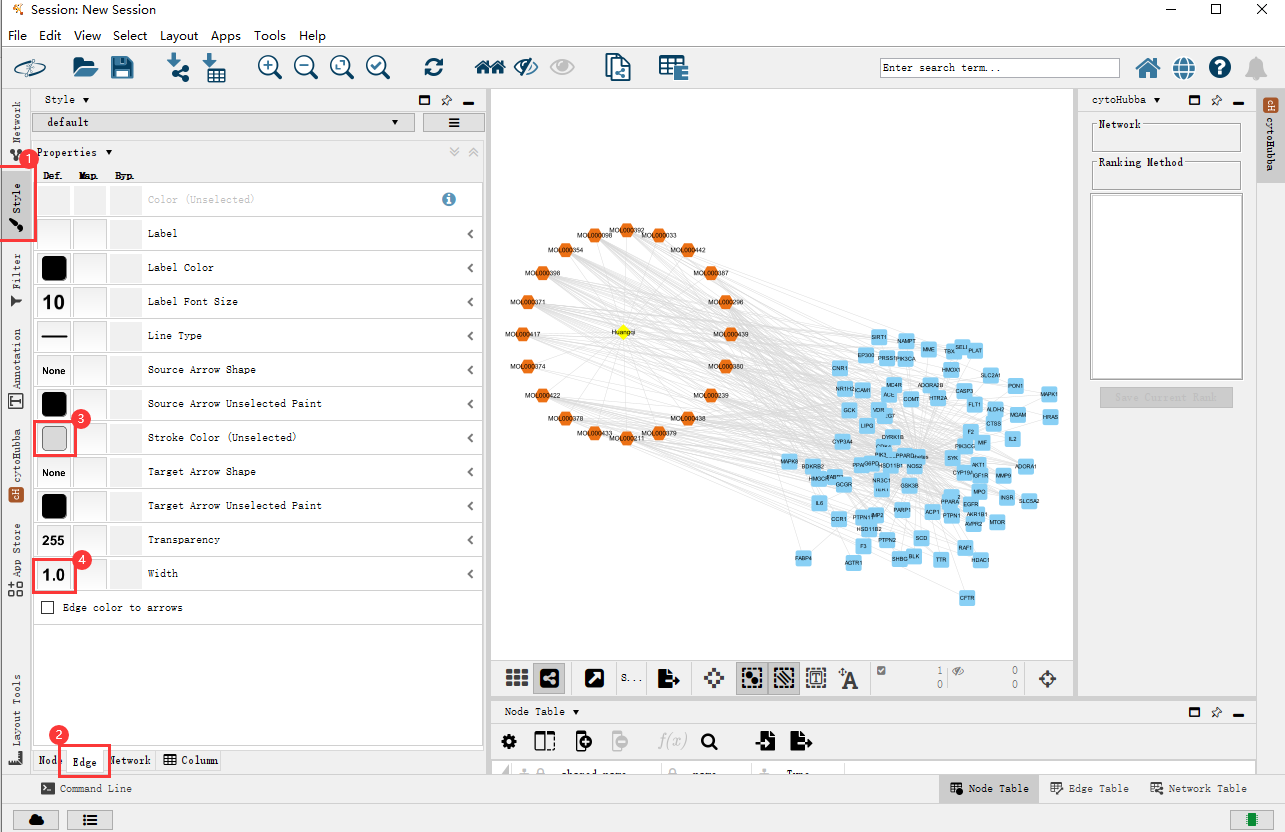Click the green memory status indicator

[x=1250, y=819]
